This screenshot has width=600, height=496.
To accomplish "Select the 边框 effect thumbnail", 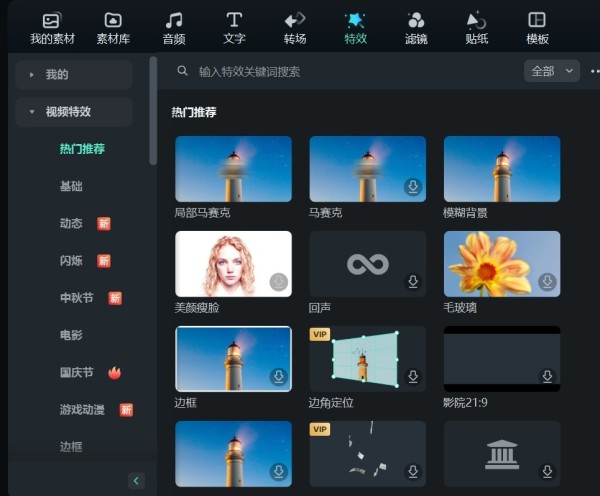I will (x=233, y=359).
